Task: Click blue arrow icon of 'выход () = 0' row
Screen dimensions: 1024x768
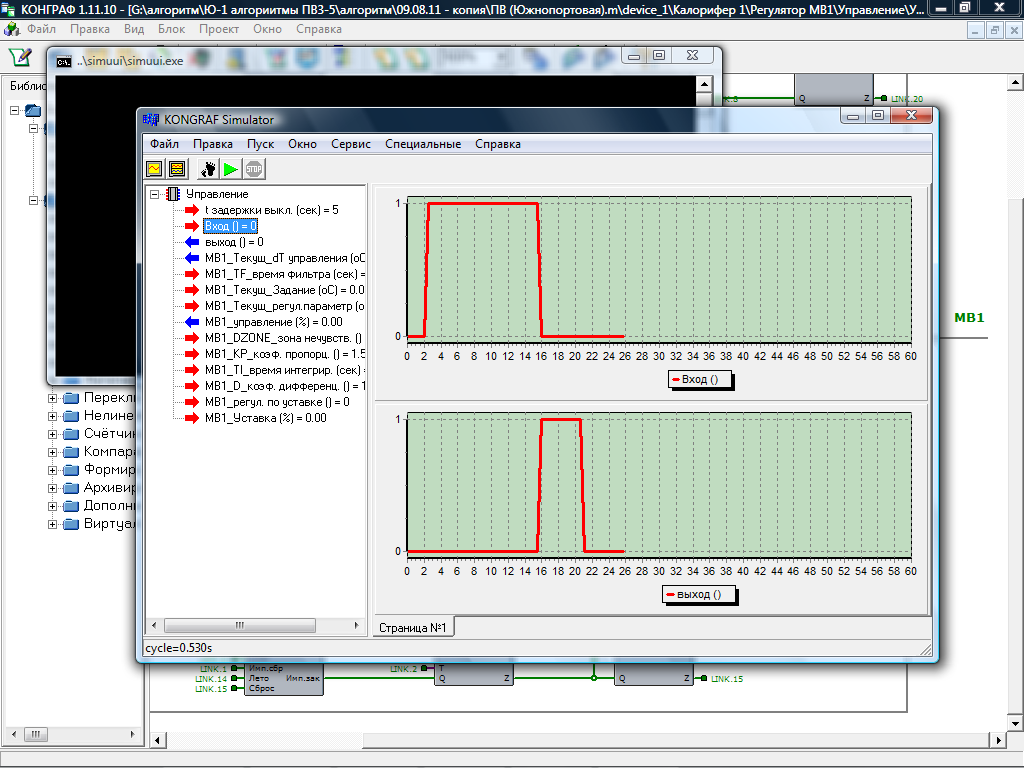Action: (192, 242)
